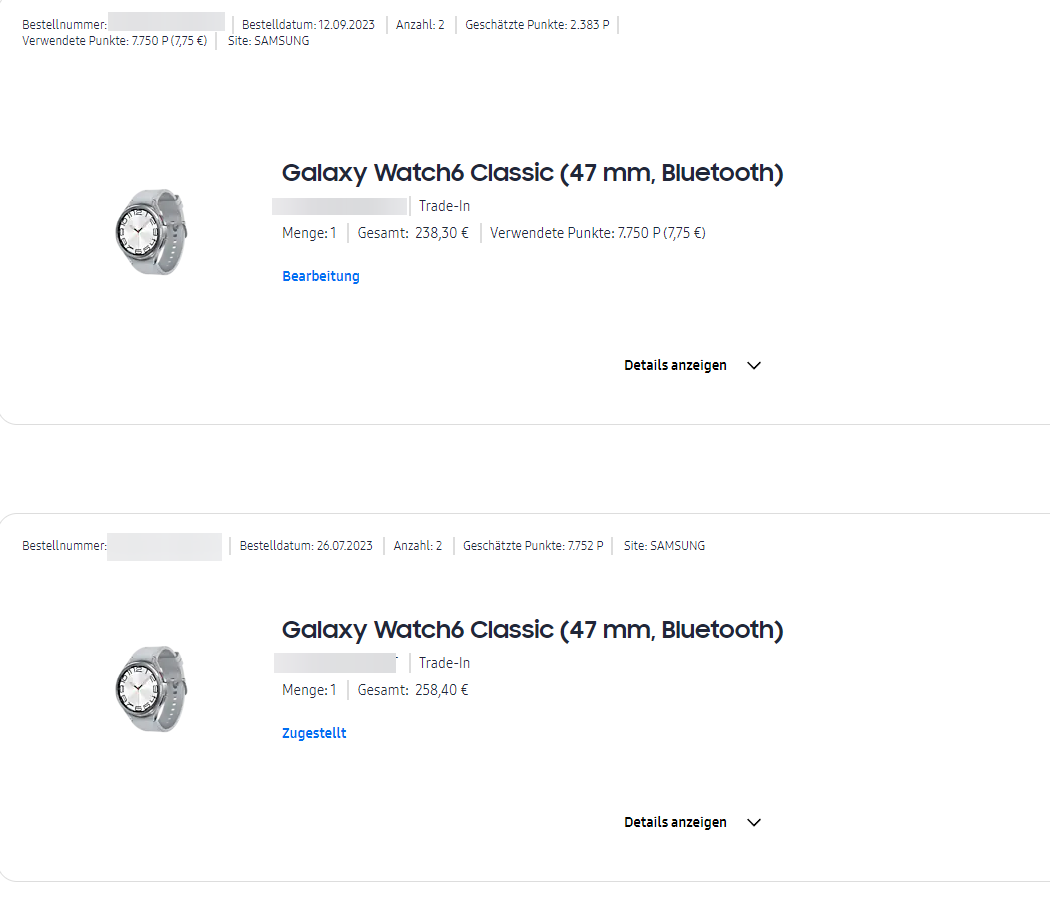Click Site: SAMSUNG in the 26.07.2023 order
1050x899 pixels.
pos(664,546)
